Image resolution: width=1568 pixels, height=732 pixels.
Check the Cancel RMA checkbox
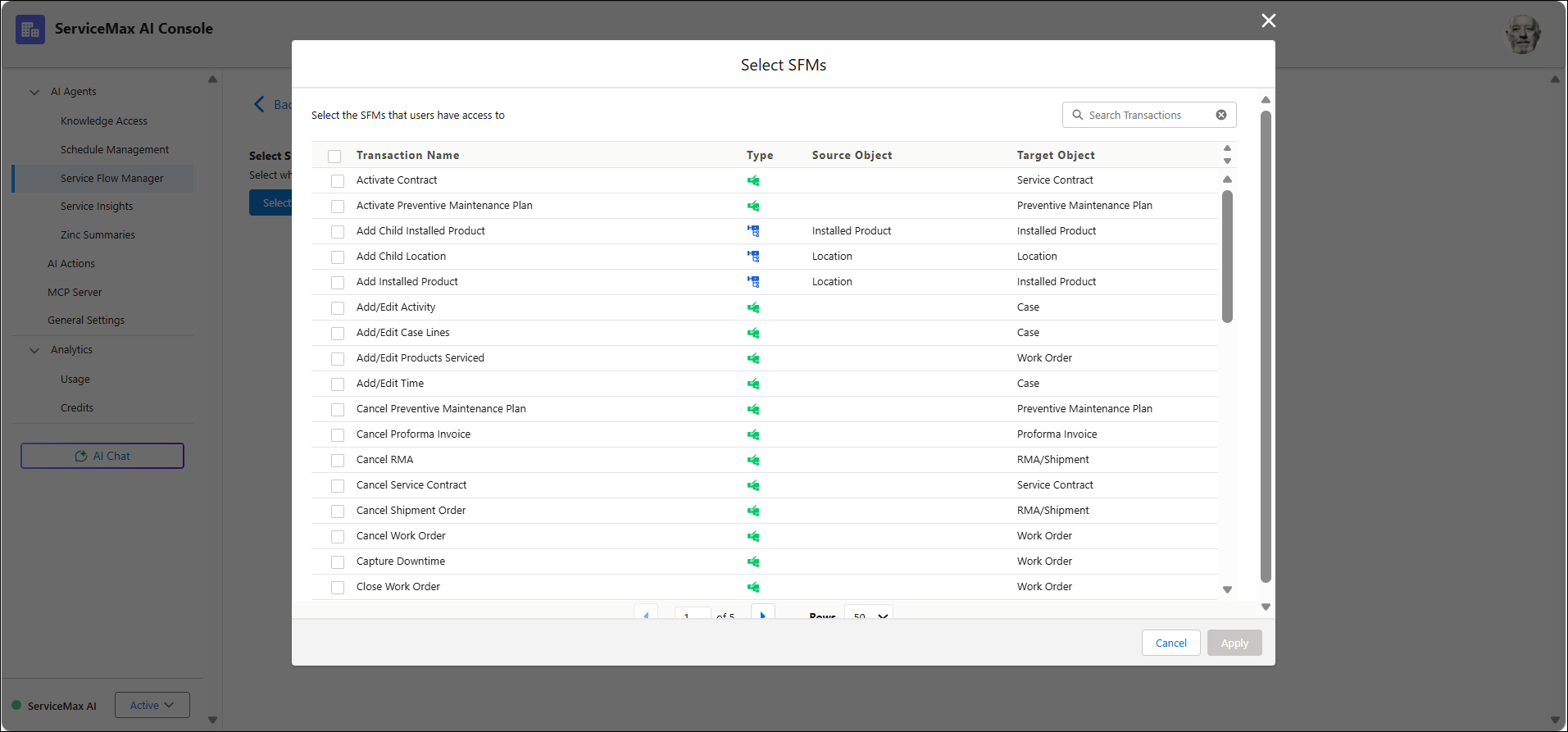pyautogui.click(x=338, y=461)
